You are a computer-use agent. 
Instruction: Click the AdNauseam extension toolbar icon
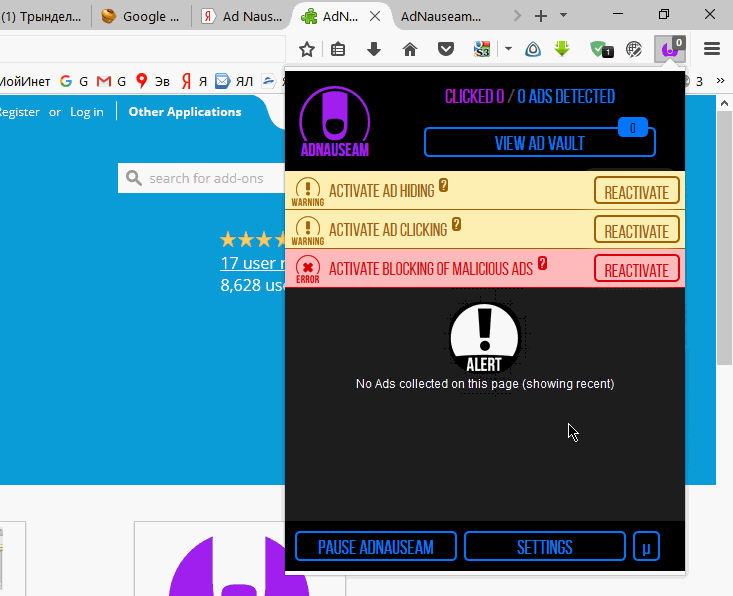pyautogui.click(x=669, y=48)
